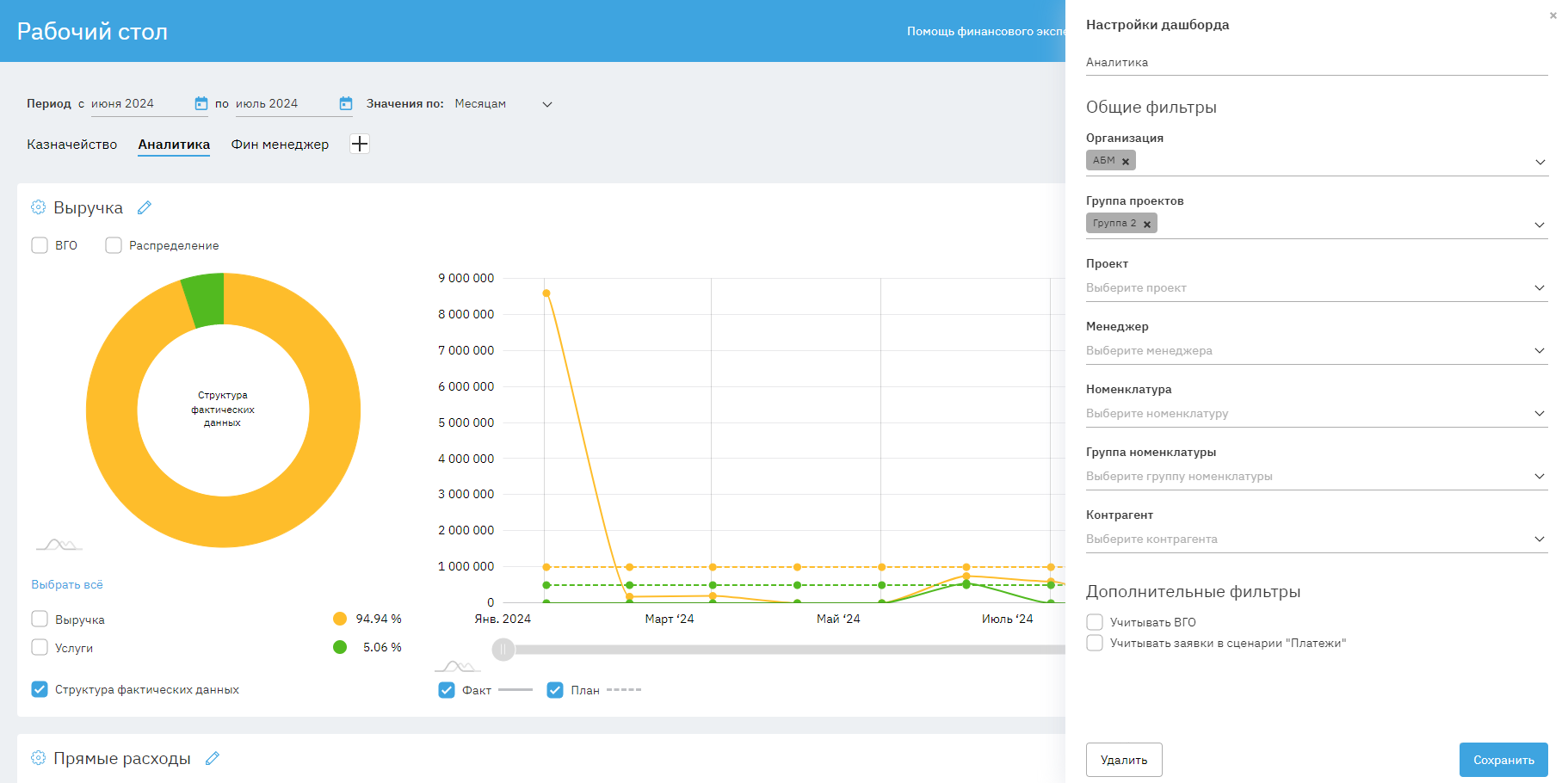The height and width of the screenshot is (783, 1568).
Task: Open settings gear next to Выручка
Action: (x=38, y=207)
